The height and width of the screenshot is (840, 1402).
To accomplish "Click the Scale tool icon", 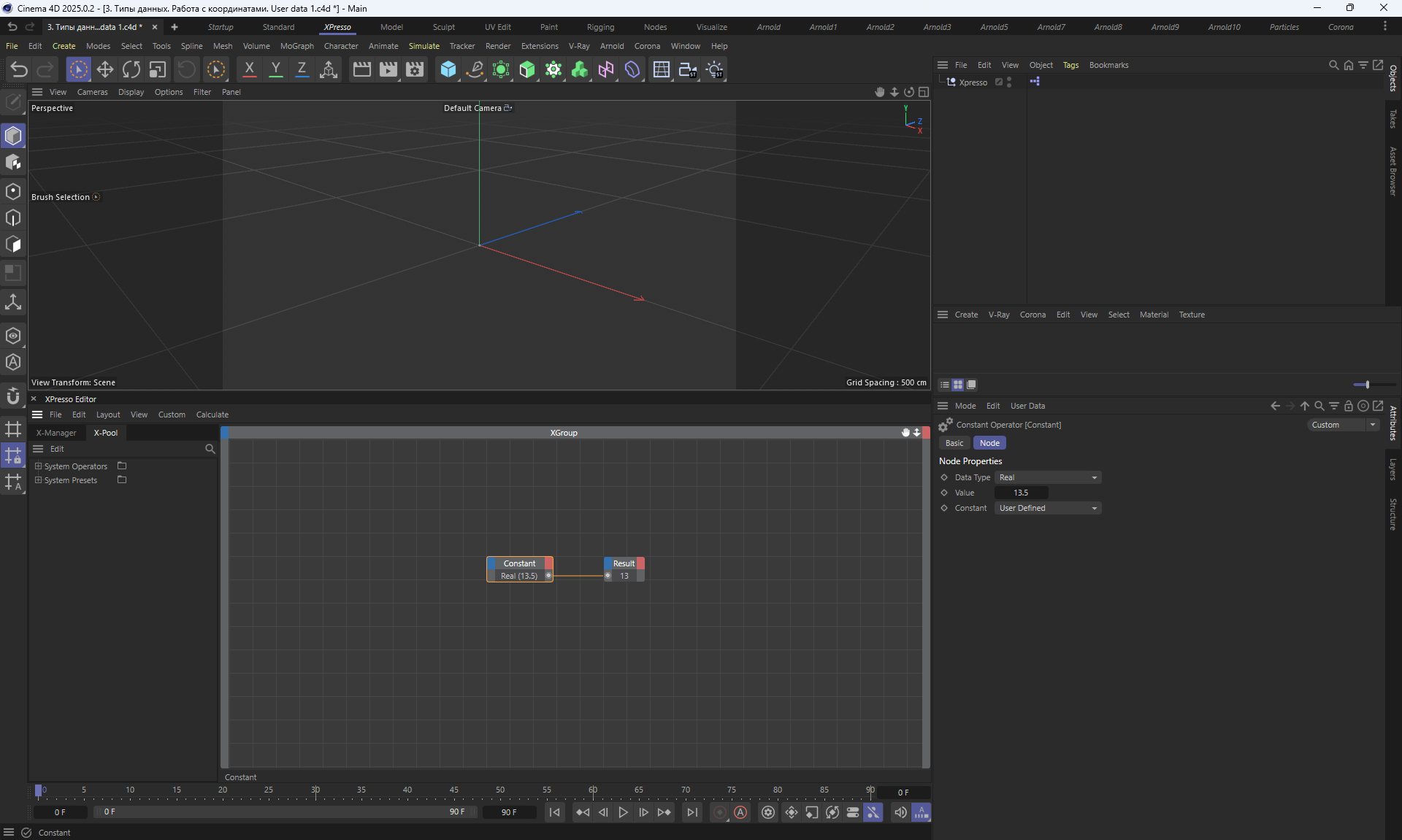I will (x=158, y=69).
